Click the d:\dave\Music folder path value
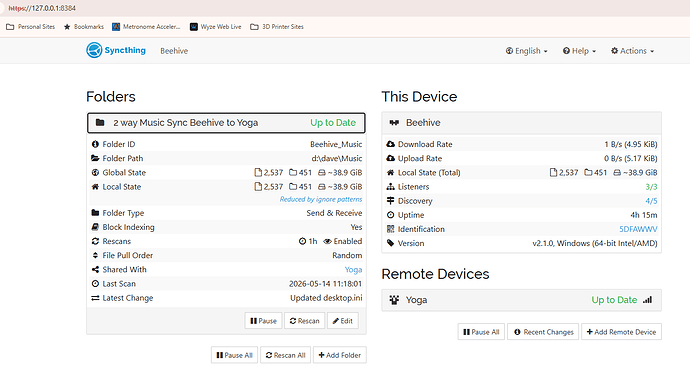The width and height of the screenshot is (690, 390). [x=337, y=158]
